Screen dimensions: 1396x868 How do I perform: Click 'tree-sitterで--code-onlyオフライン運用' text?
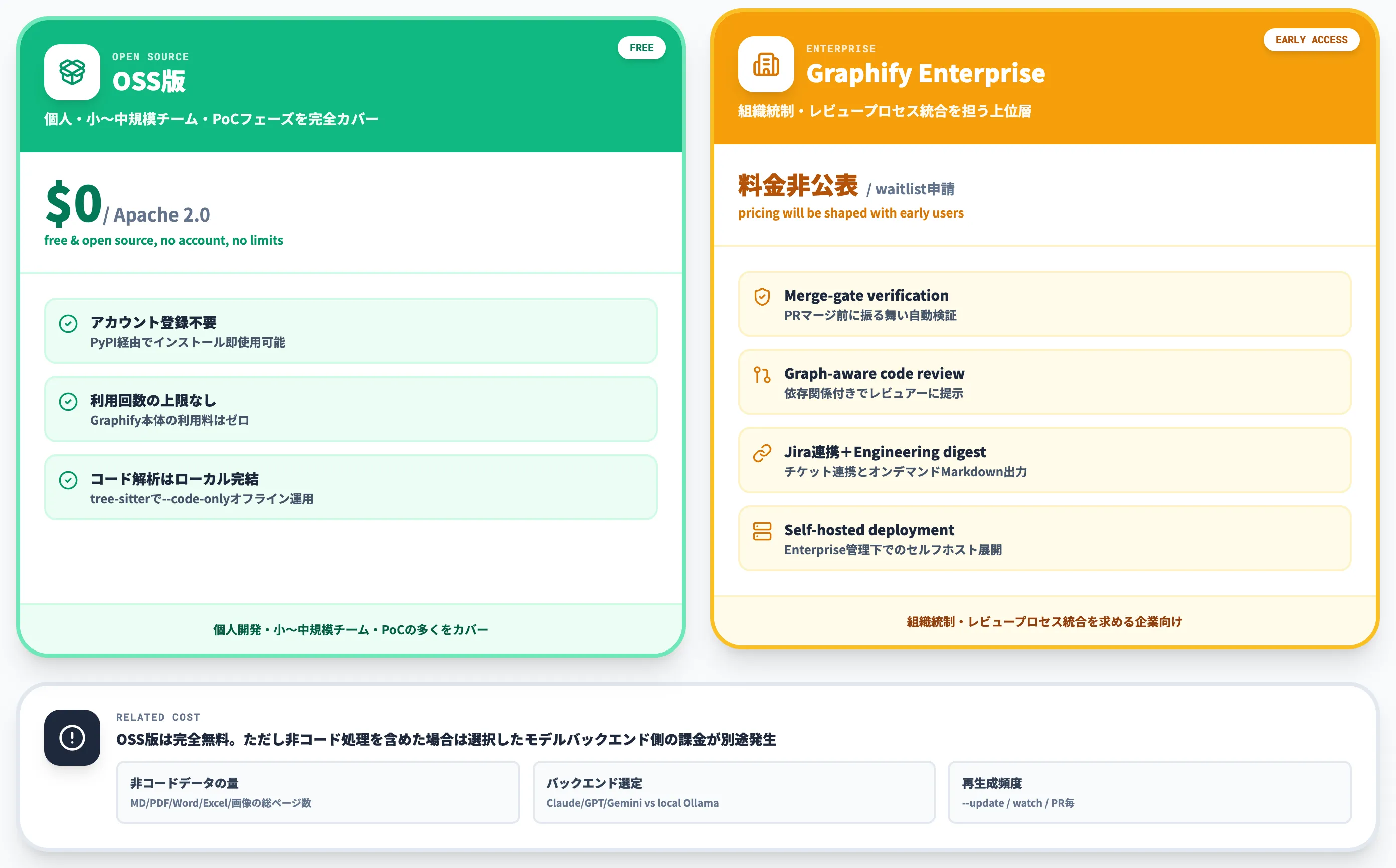coord(202,498)
